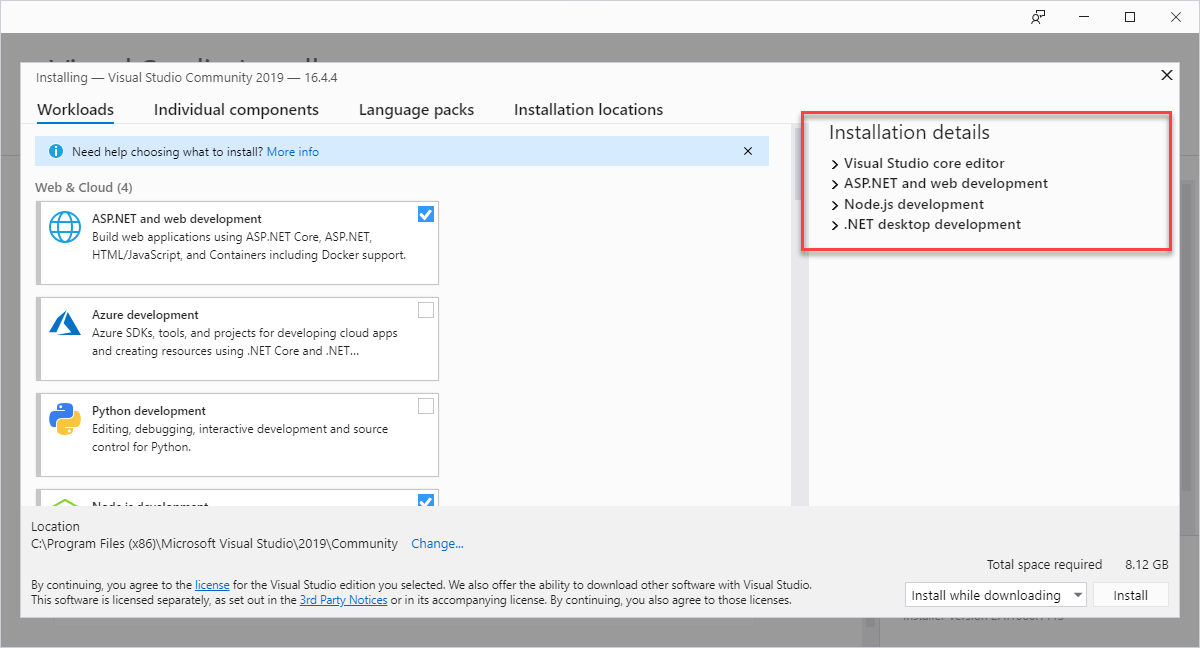Image resolution: width=1200 pixels, height=648 pixels.
Task: Open the Install while downloading dropdown
Action: tap(996, 595)
